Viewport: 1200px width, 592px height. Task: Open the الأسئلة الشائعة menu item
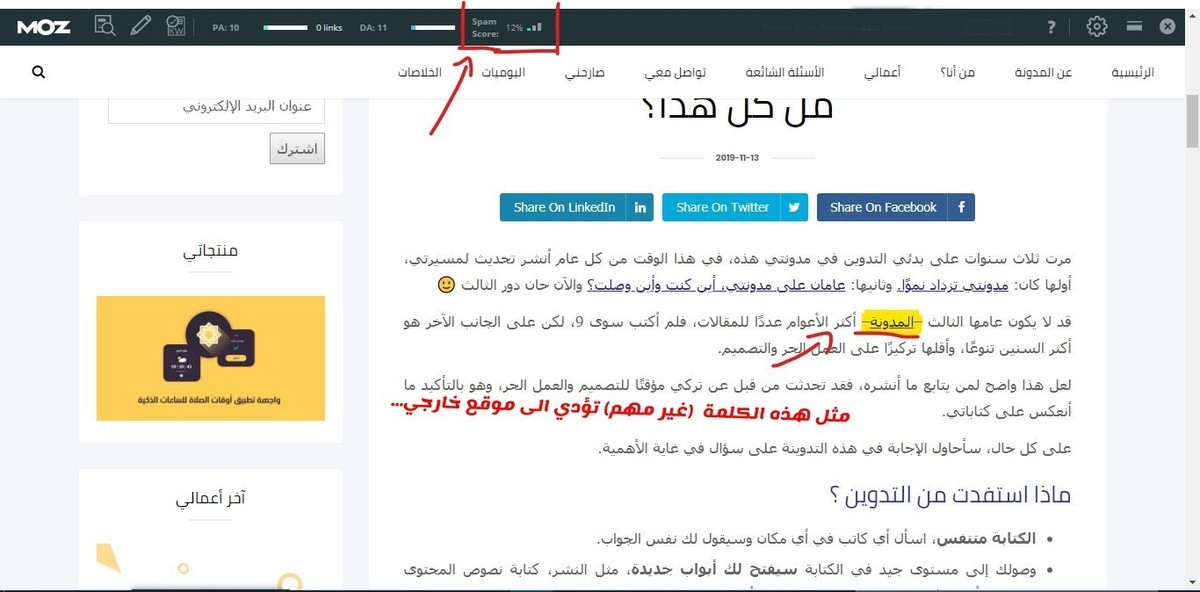[785, 73]
